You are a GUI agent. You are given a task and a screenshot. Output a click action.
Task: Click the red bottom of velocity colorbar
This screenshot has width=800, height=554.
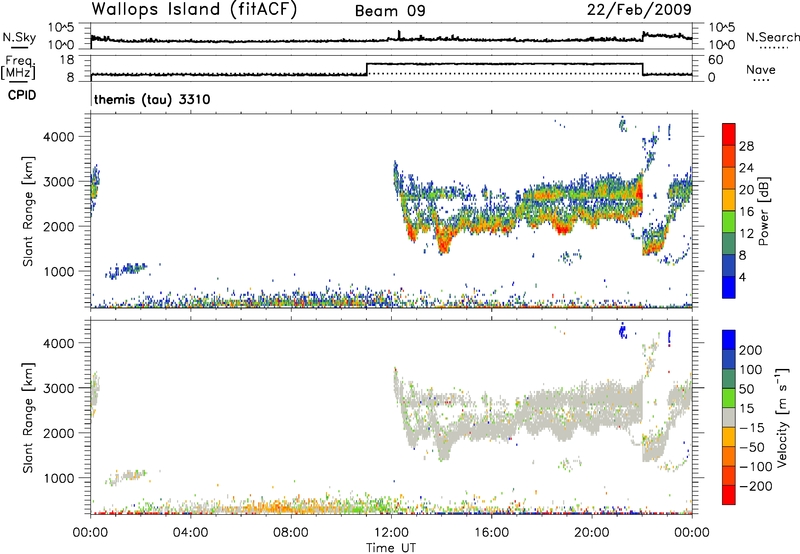point(729,495)
